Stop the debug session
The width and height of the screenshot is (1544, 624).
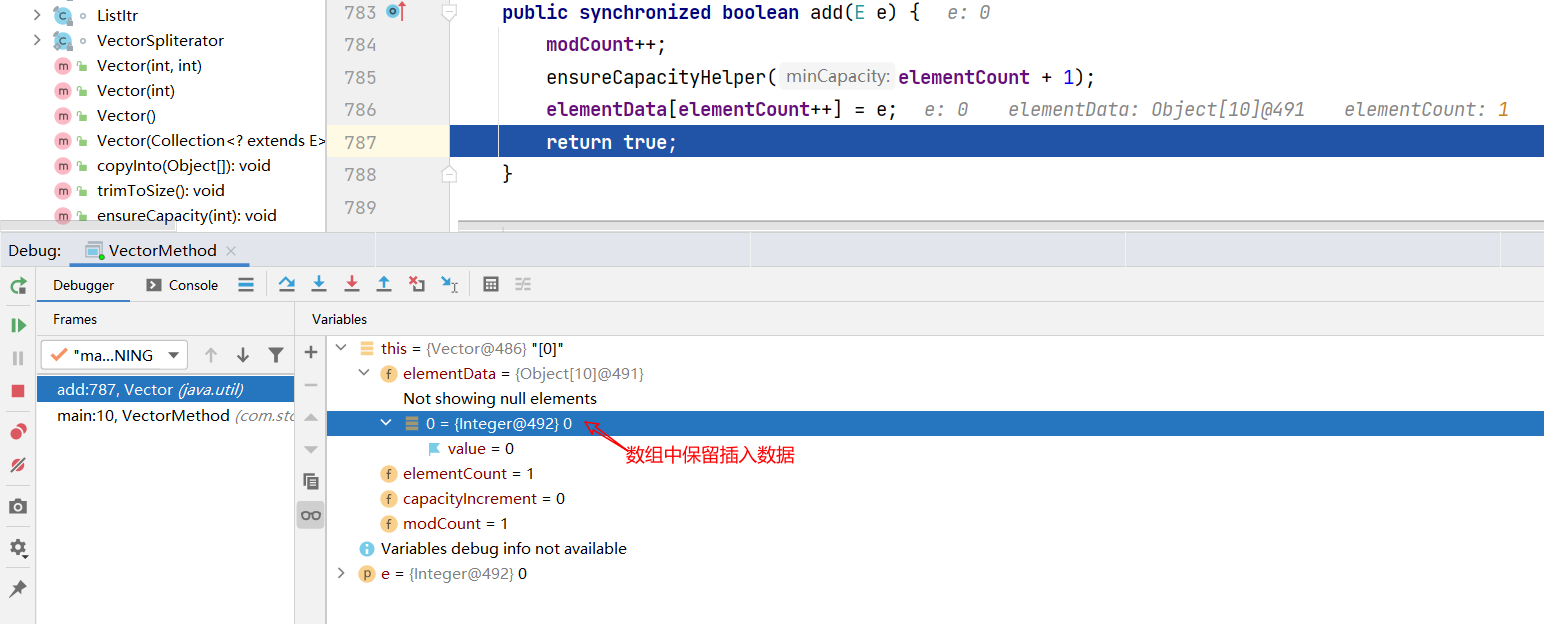[x=18, y=391]
